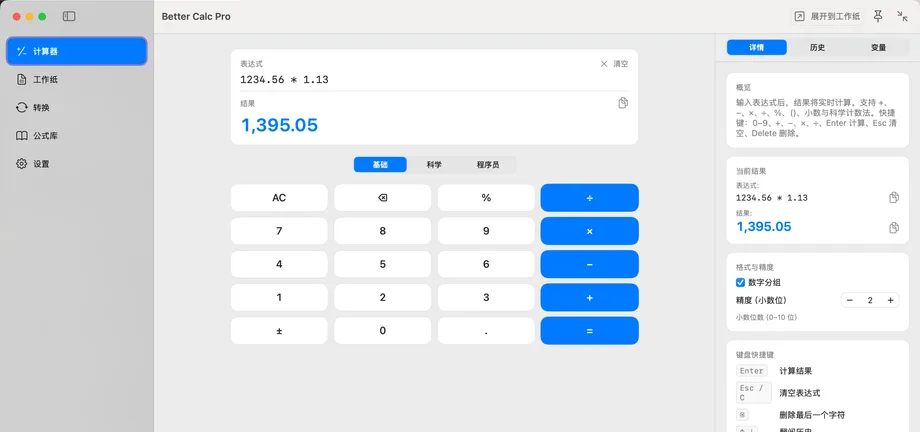Tap the minus operator key
The image size is (920, 432).
coord(590,264)
